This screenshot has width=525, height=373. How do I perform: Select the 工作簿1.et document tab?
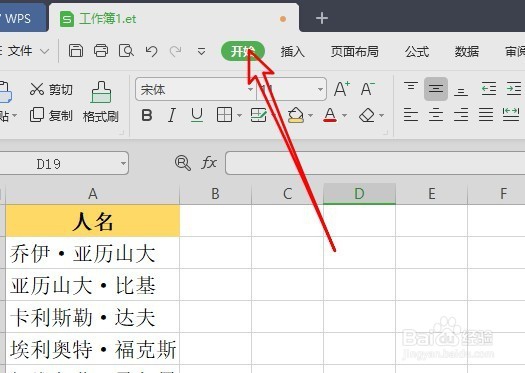(174, 19)
